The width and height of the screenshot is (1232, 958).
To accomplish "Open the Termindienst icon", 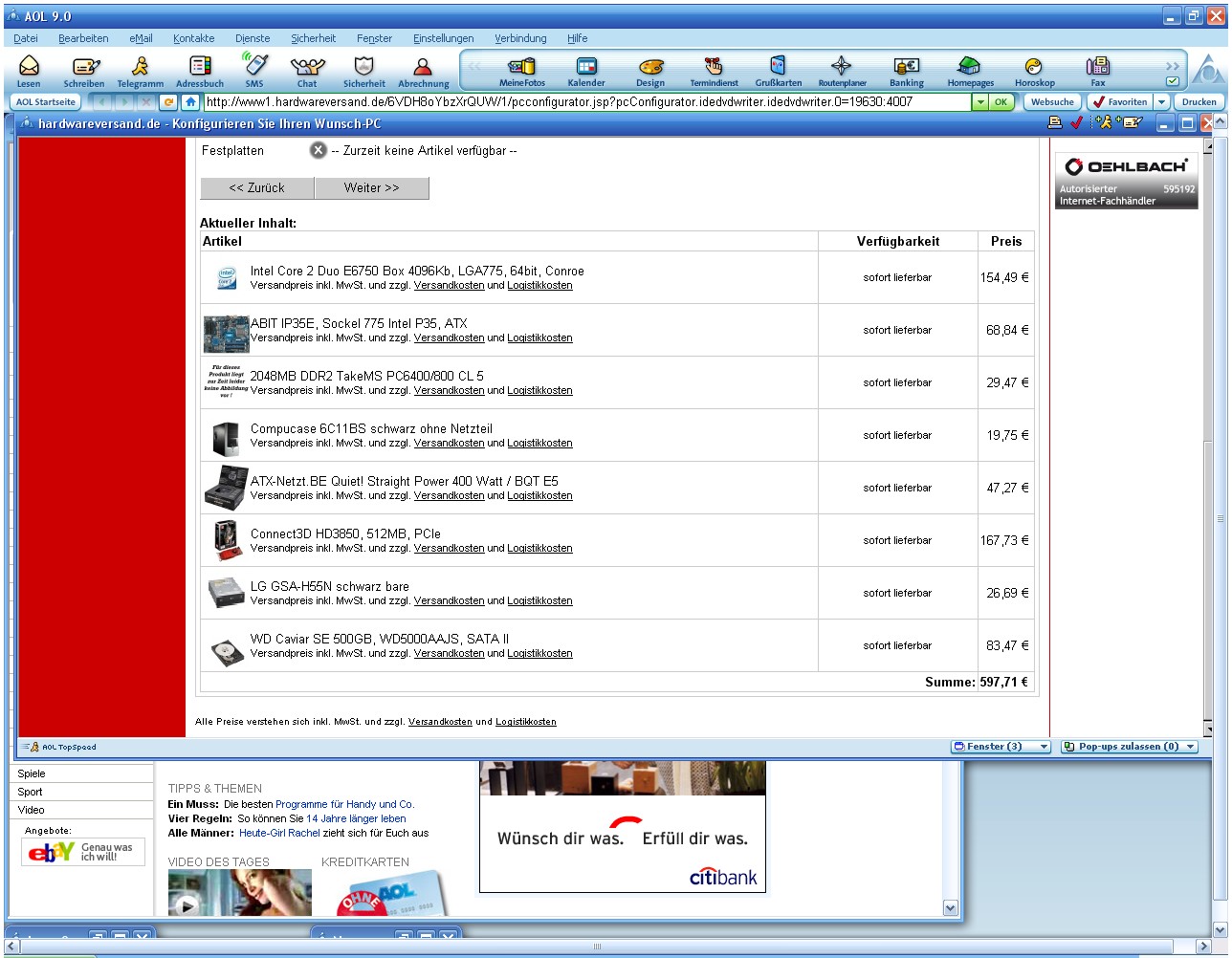I will 715,71.
